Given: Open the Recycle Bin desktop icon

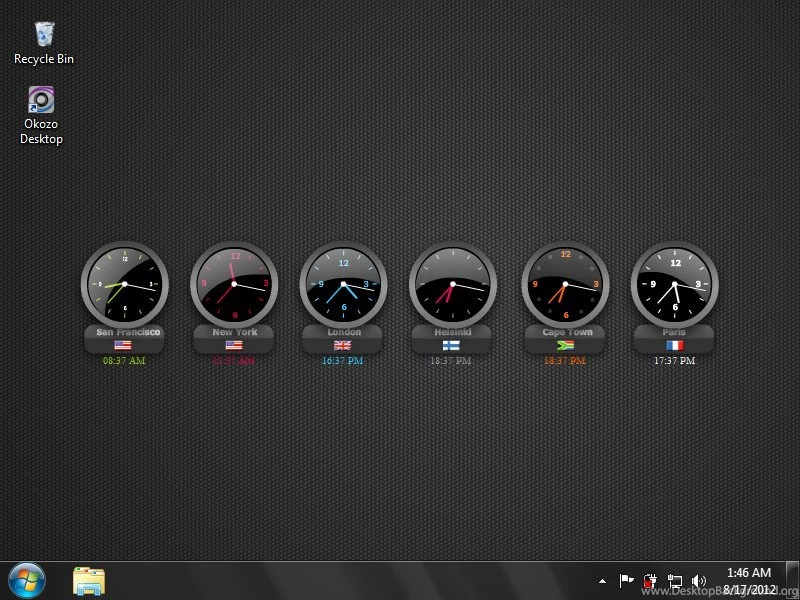Looking at the screenshot, I should point(44,36).
